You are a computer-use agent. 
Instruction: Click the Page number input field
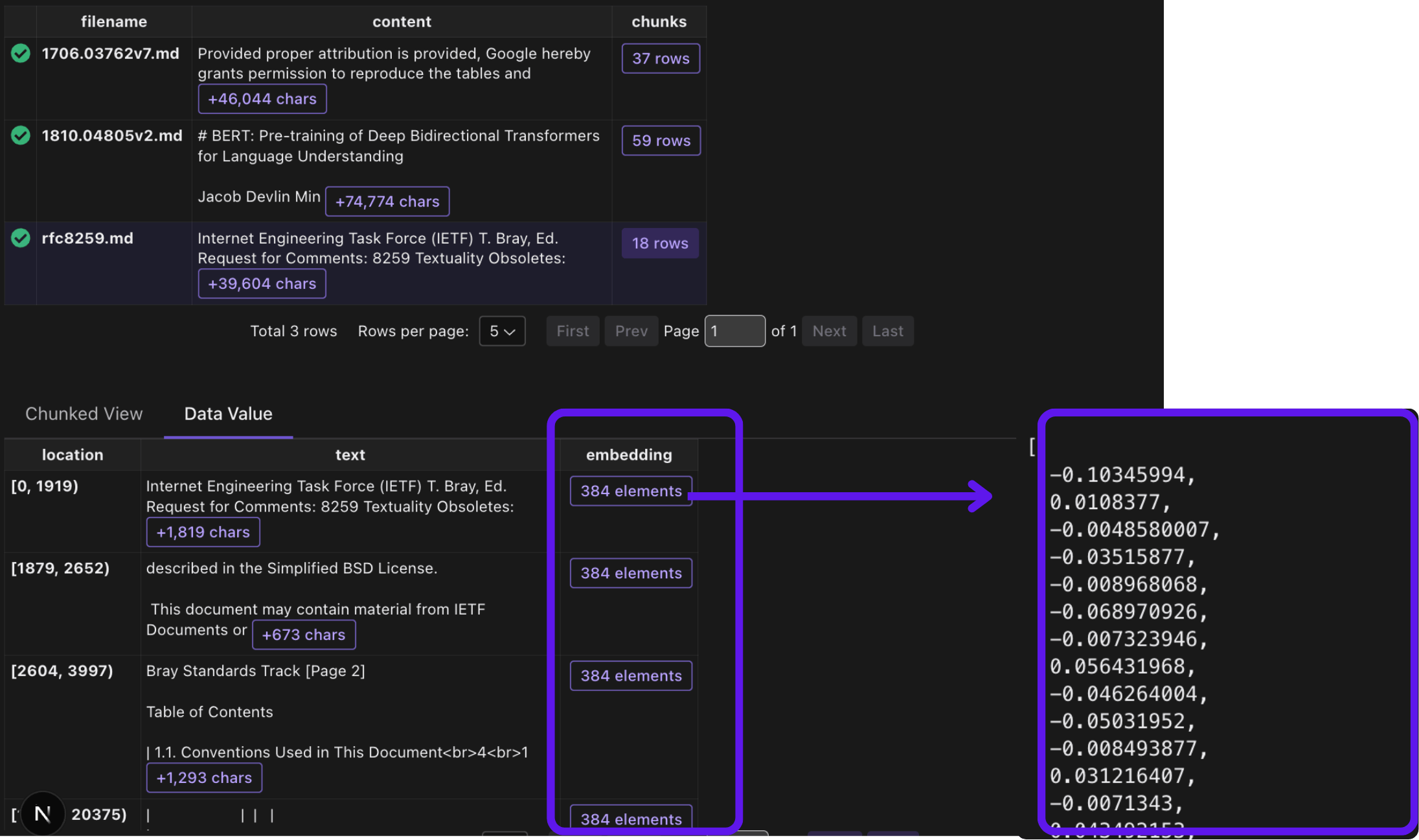point(734,331)
